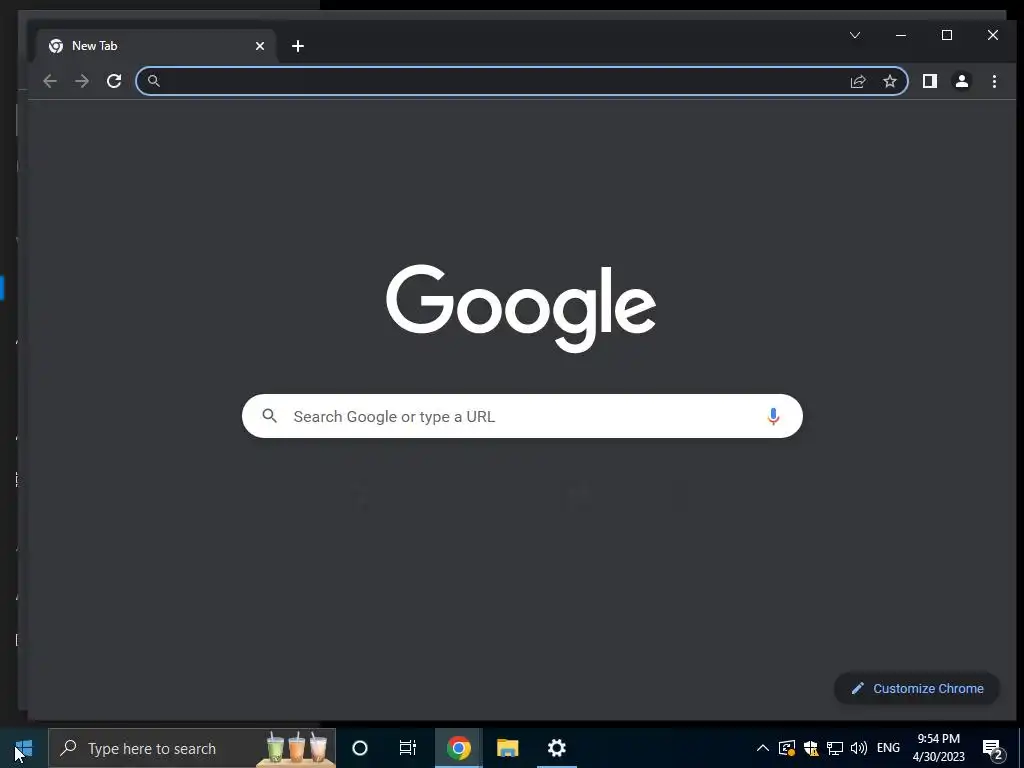Image resolution: width=1024 pixels, height=768 pixels.
Task: Open the notification center icon
Action: point(993,749)
